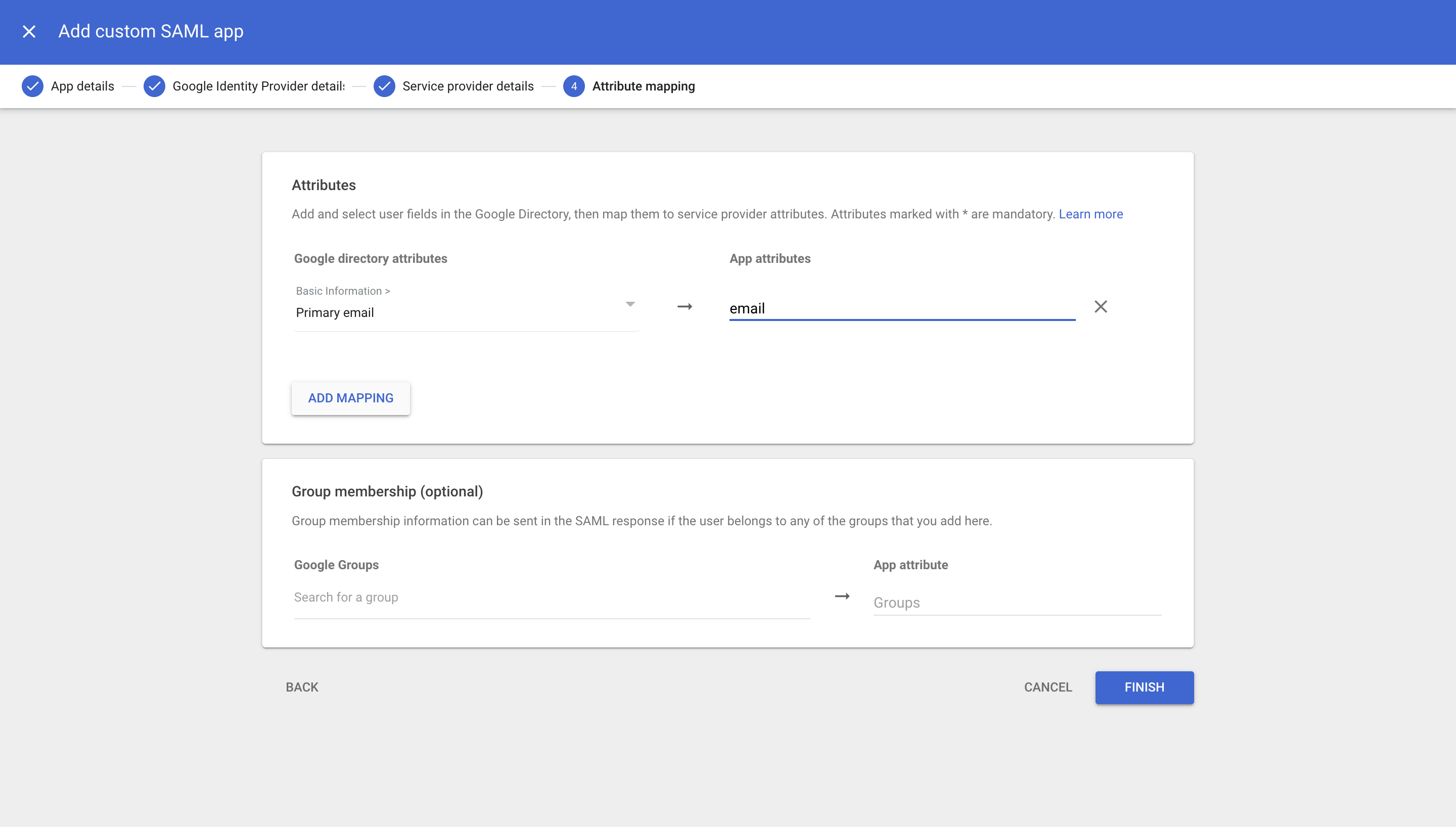This screenshot has height=827, width=1456.
Task: Click the Search for a group field
Action: coord(552,598)
